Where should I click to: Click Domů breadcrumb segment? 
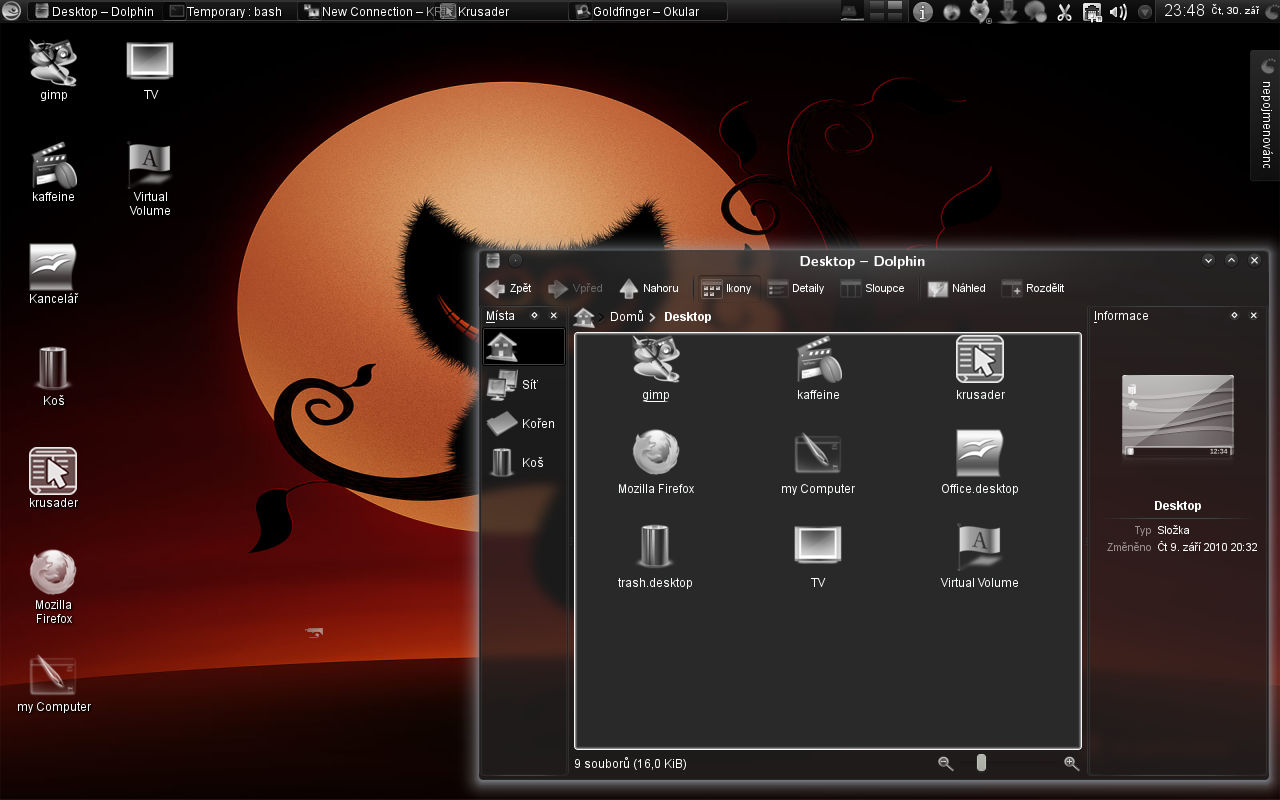pyautogui.click(x=627, y=317)
